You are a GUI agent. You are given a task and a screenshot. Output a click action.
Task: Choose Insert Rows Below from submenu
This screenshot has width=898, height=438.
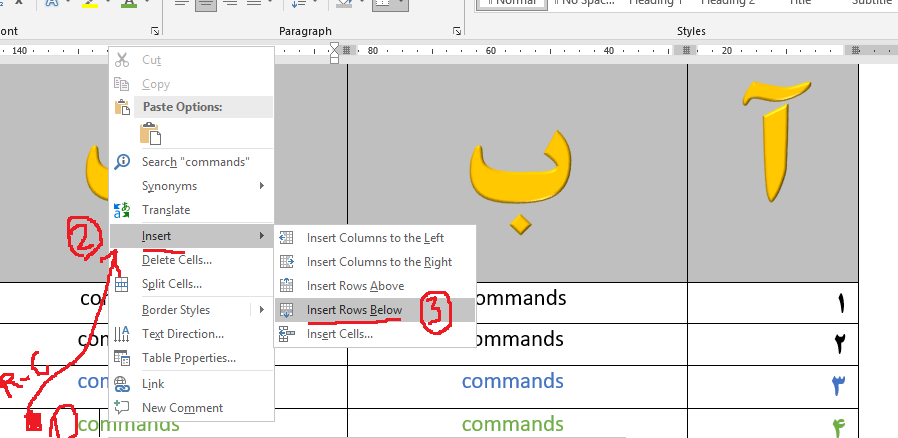click(x=354, y=310)
